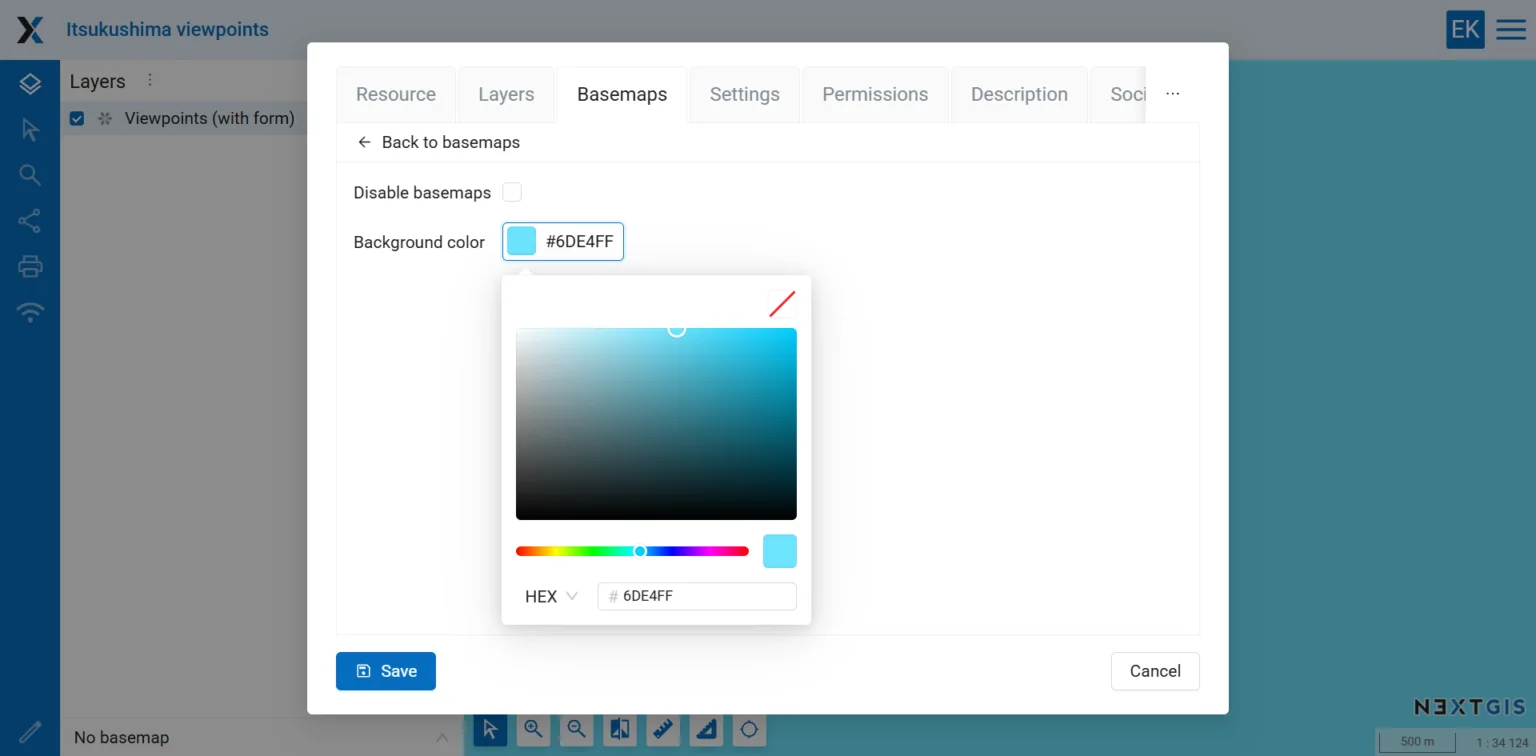Open the wifi-shaped sidebar icon
This screenshot has height=756, width=1536.
pyautogui.click(x=30, y=312)
